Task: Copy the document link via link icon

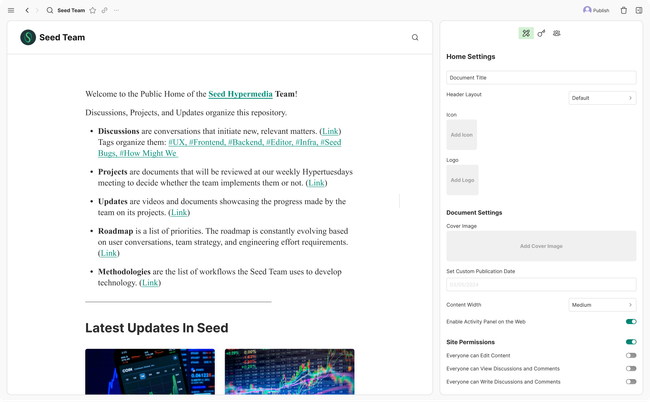Action: [x=105, y=10]
